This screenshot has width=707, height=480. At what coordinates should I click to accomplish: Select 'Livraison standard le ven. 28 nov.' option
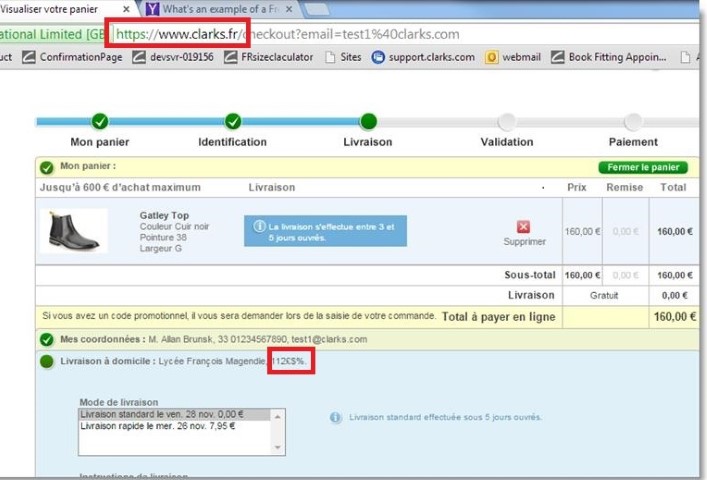tap(174, 414)
